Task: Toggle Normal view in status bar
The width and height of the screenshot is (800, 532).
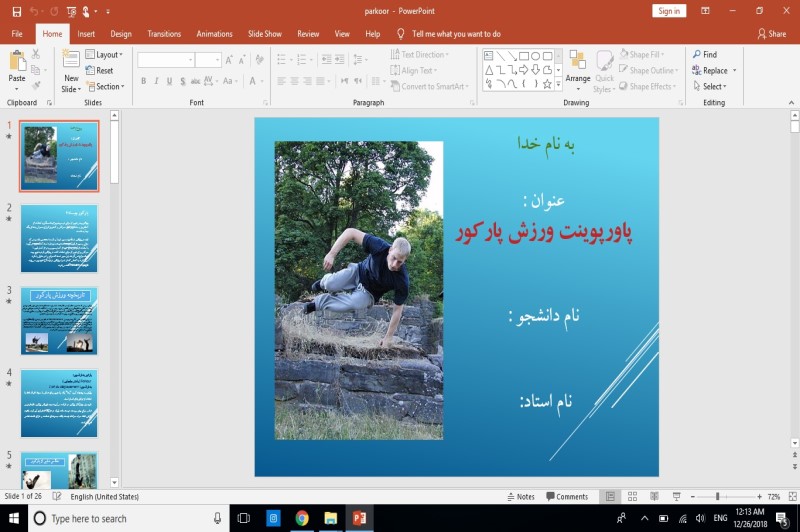Action: tap(610, 496)
